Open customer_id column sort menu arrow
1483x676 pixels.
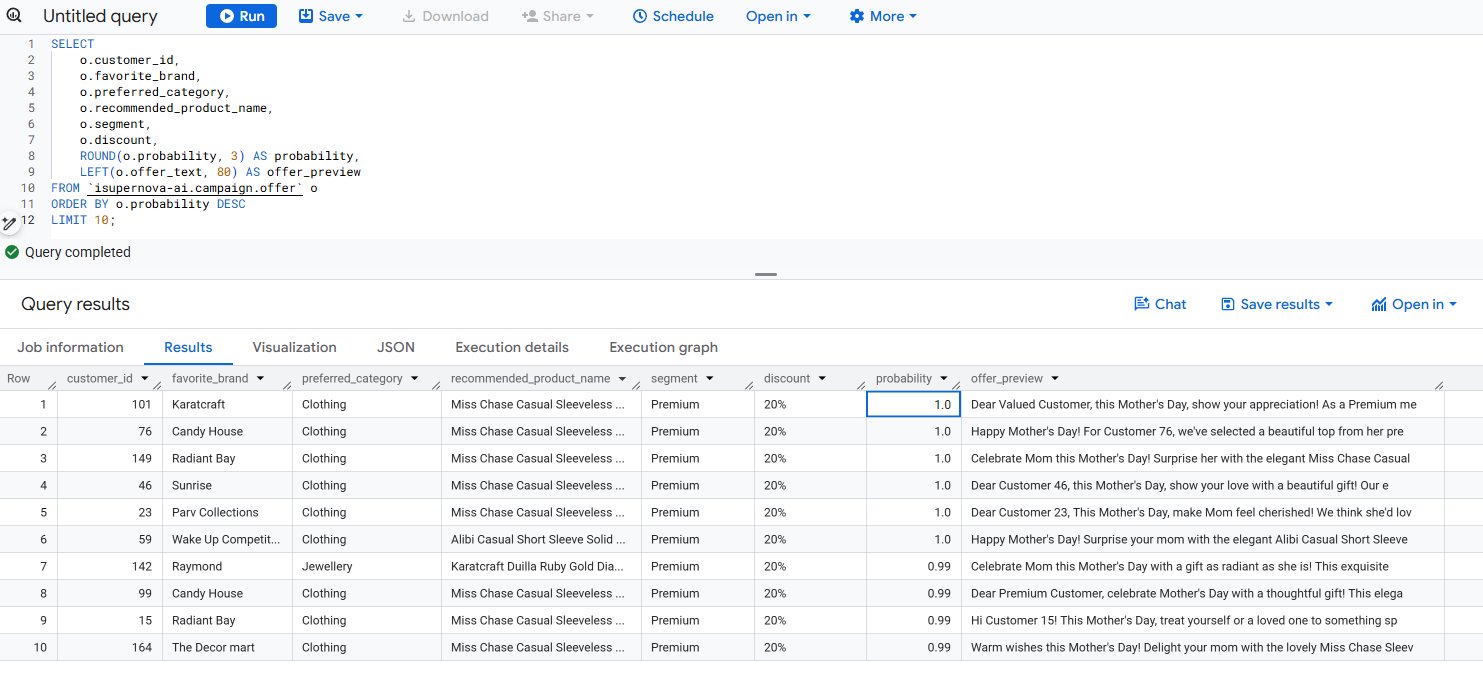coord(145,379)
